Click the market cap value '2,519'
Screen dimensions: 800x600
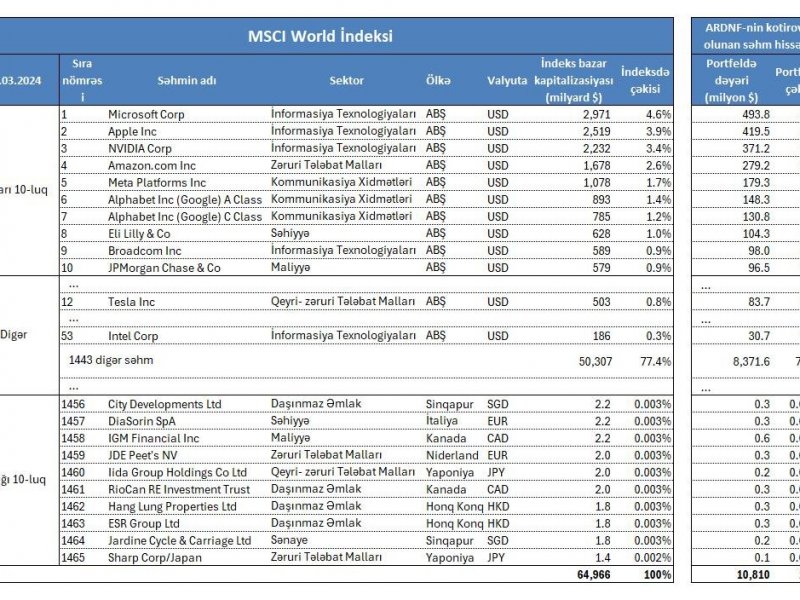(x=596, y=132)
